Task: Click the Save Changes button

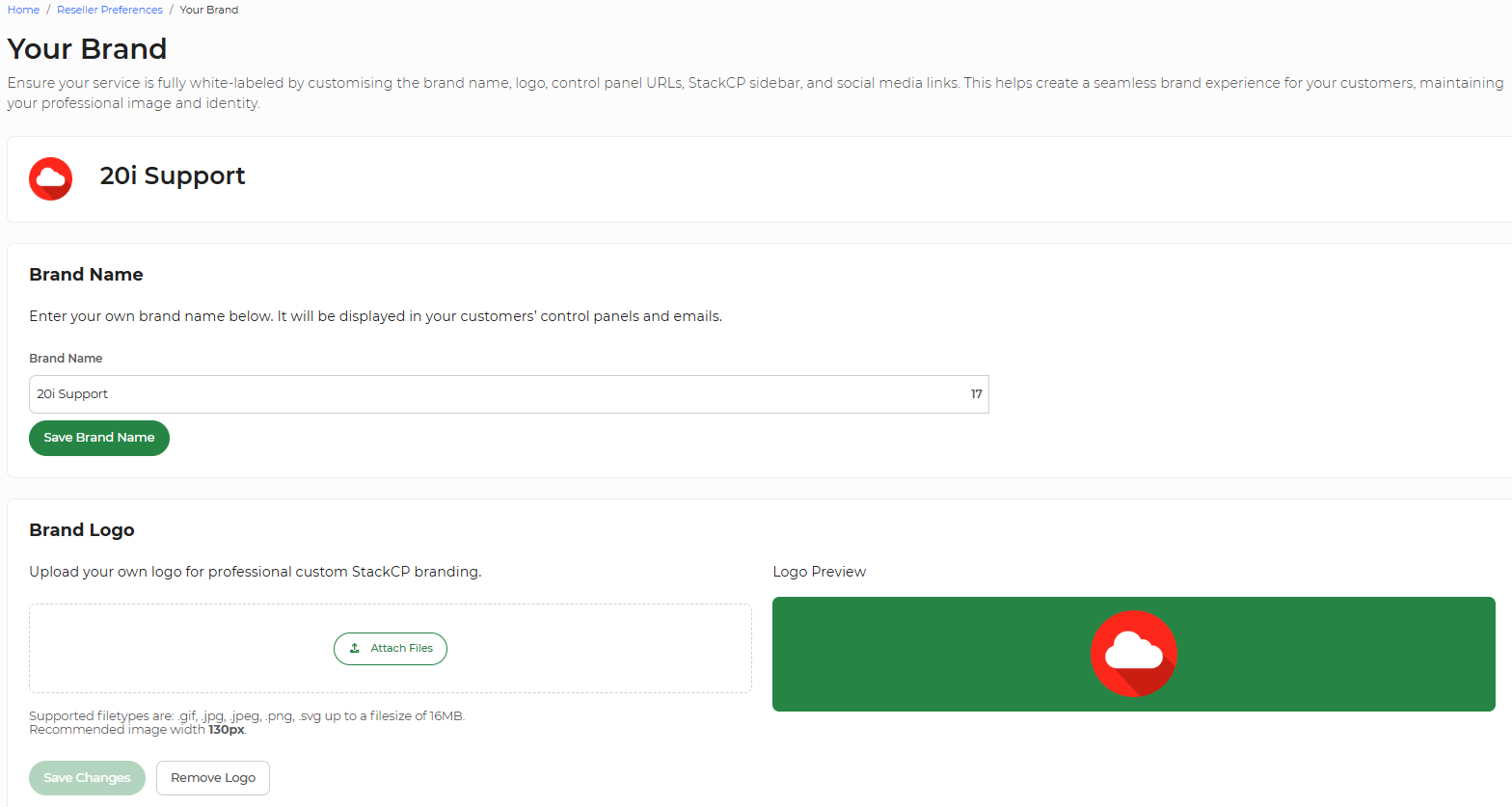Action: pos(87,778)
